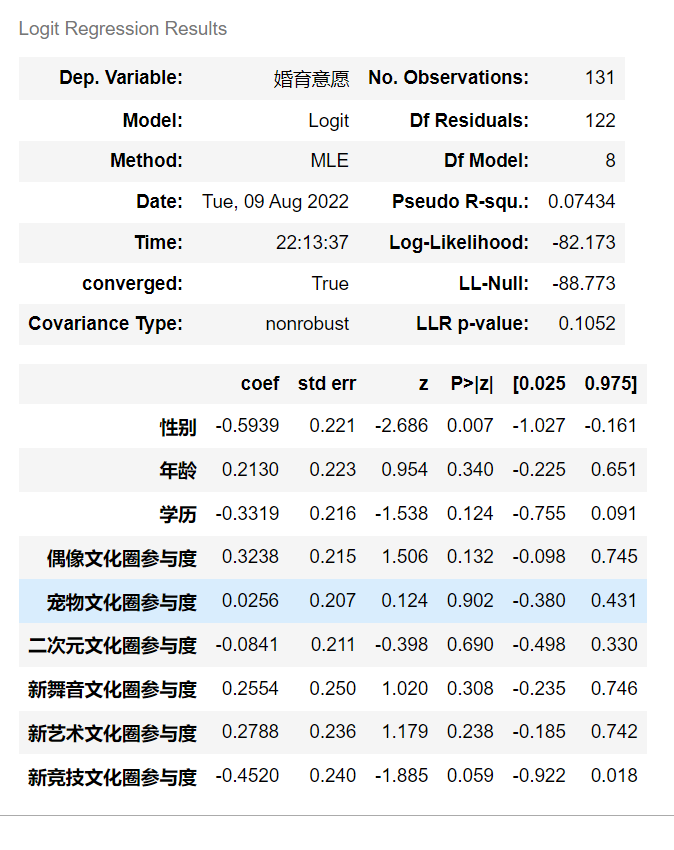This screenshot has width=674, height=850.
Task: Click 新艺术文化圈参与度 p-value 0.238
Action: (x=470, y=732)
